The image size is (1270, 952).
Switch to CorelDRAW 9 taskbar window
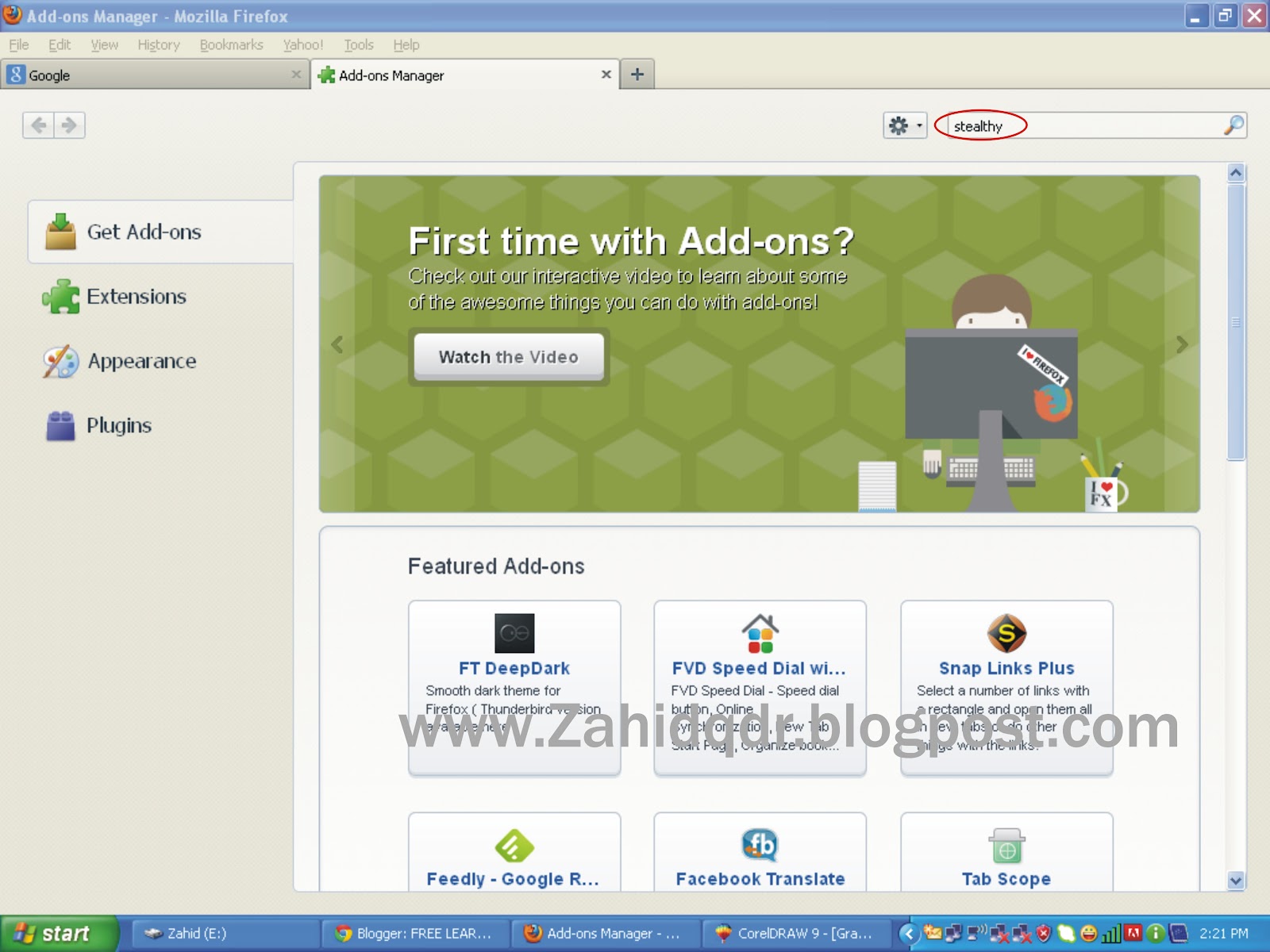[796, 934]
